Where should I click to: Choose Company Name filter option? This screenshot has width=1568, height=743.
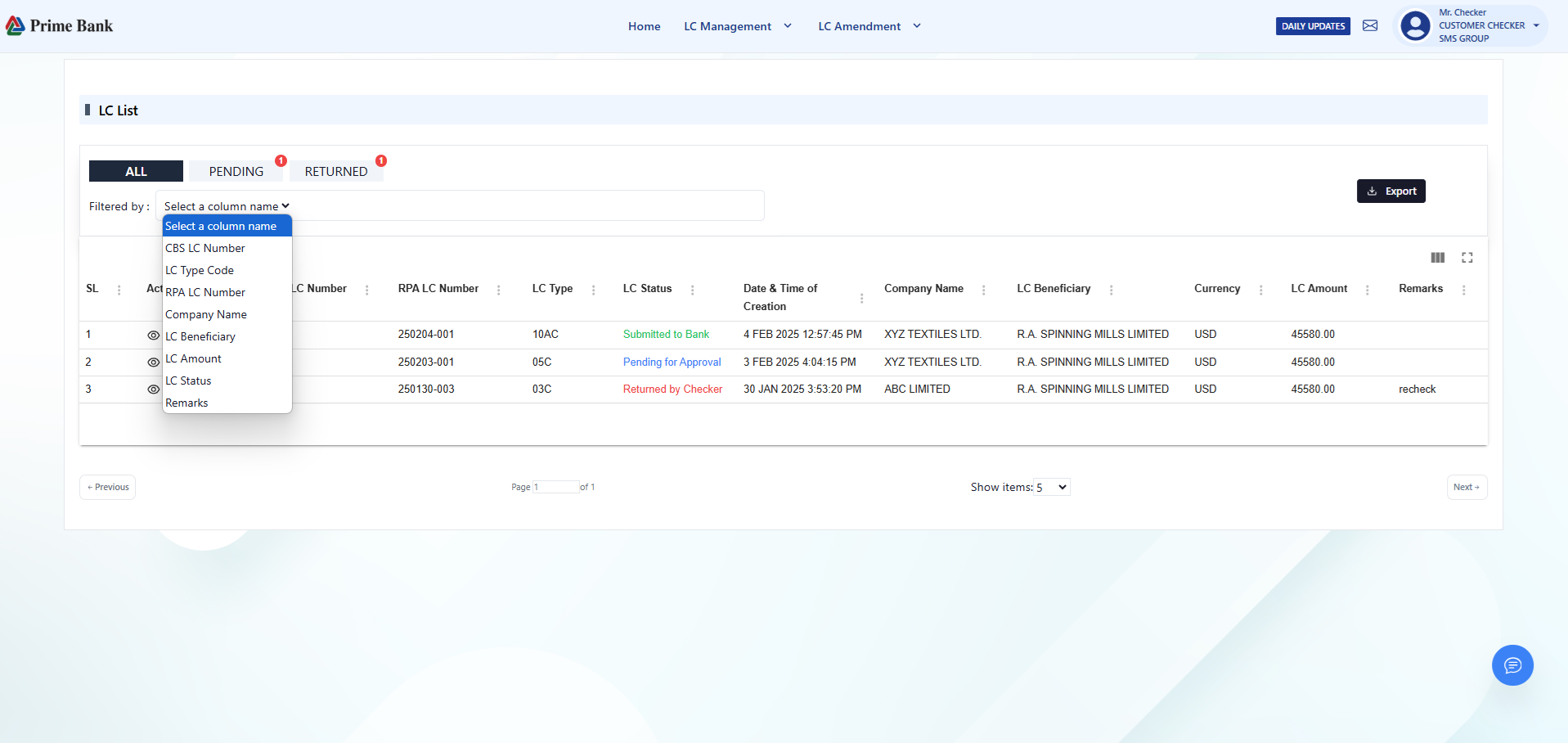(227, 314)
